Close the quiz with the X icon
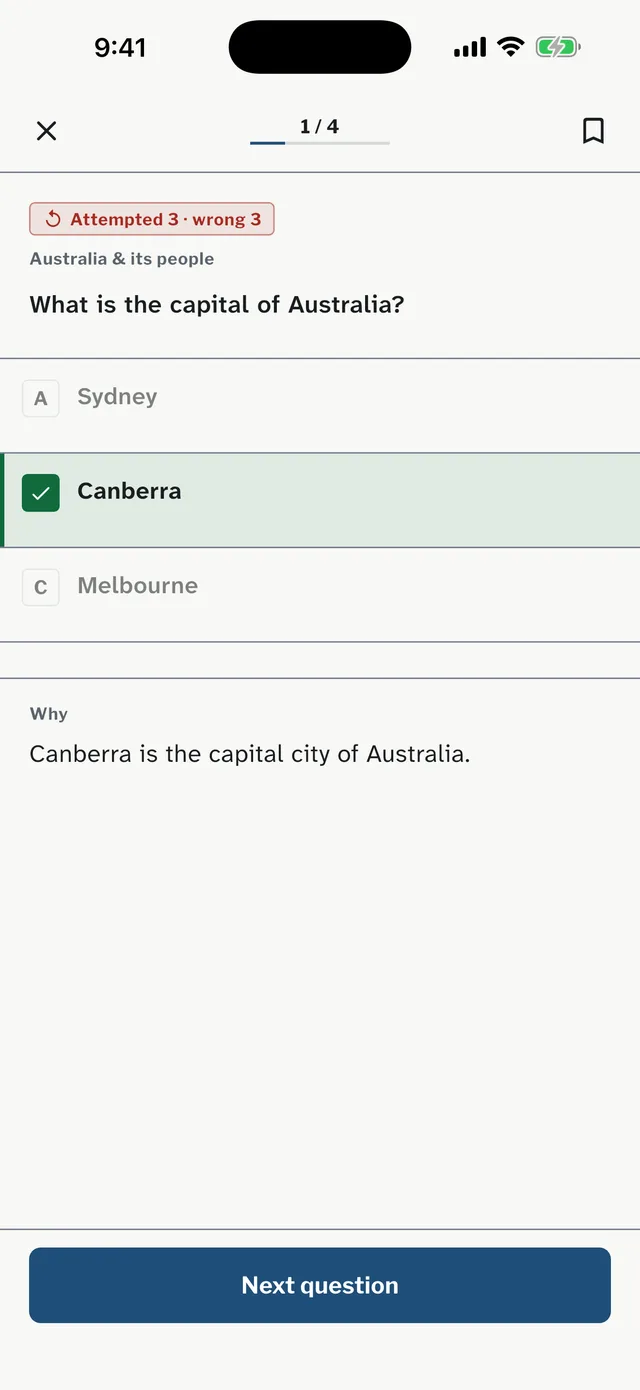Image resolution: width=640 pixels, height=1390 pixels. coord(46,131)
